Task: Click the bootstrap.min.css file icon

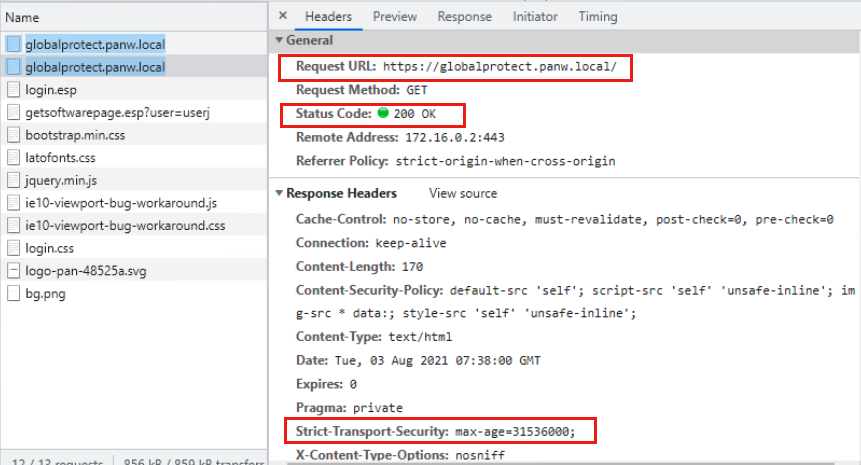Action: (x=13, y=134)
